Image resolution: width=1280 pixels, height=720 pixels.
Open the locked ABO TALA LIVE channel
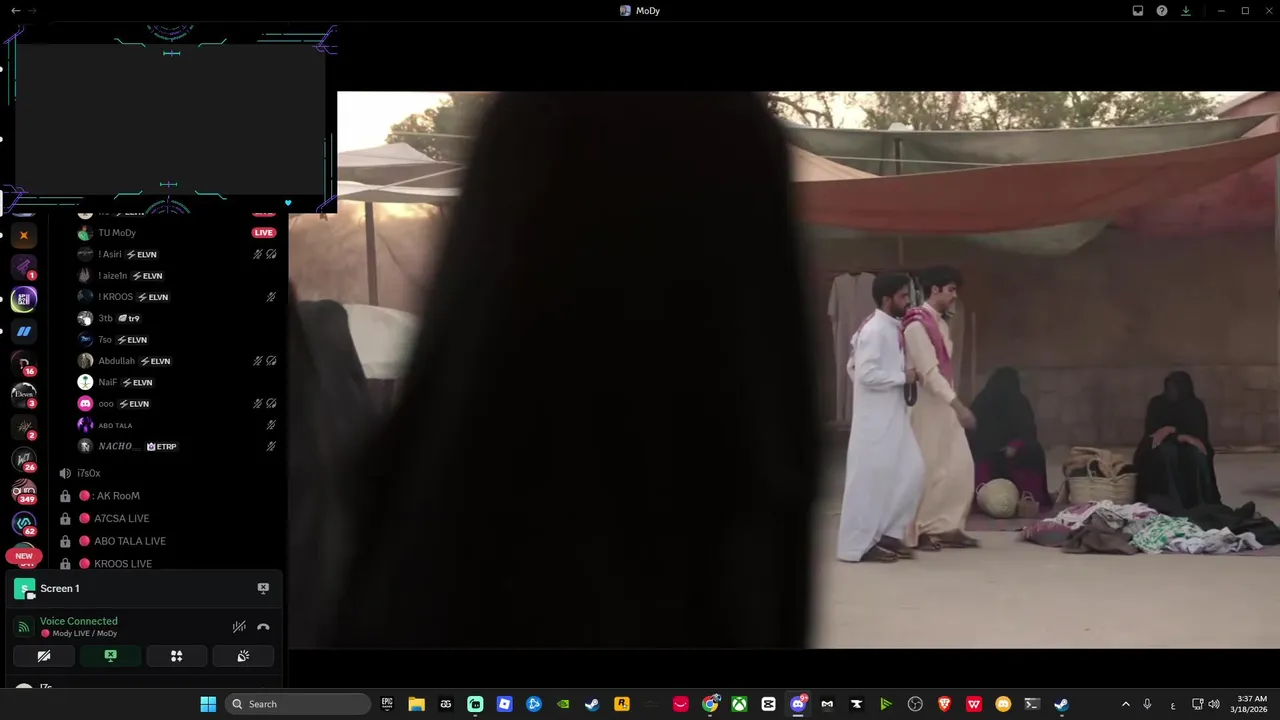point(168,541)
